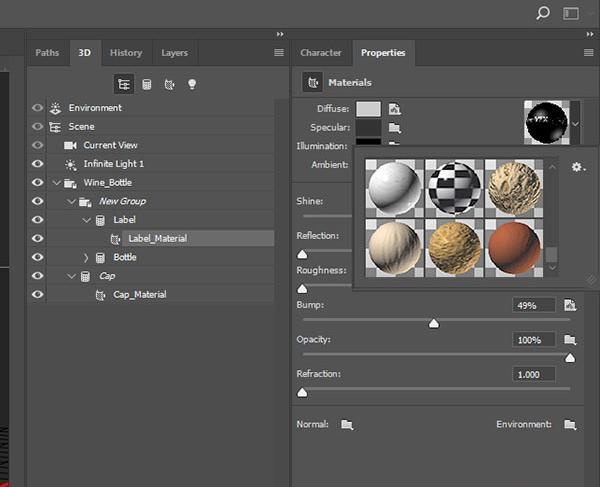This screenshot has height=487, width=600.
Task: Switch to the Paths tab
Action: (x=47, y=53)
